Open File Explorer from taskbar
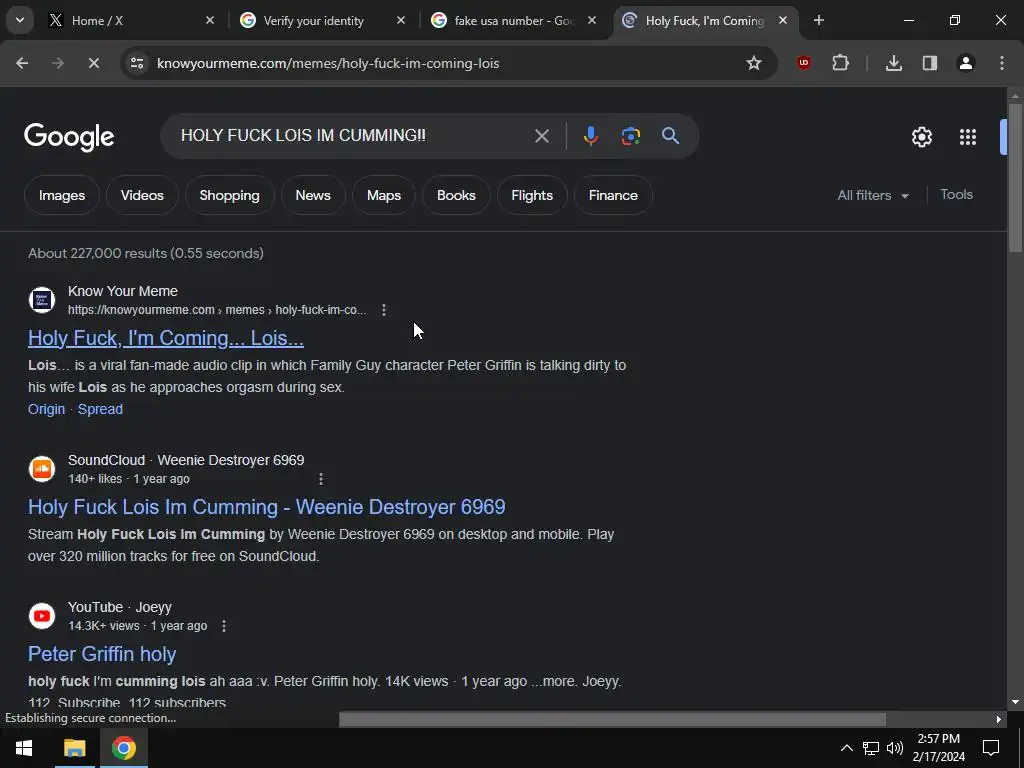The height and width of the screenshot is (768, 1024). point(74,748)
